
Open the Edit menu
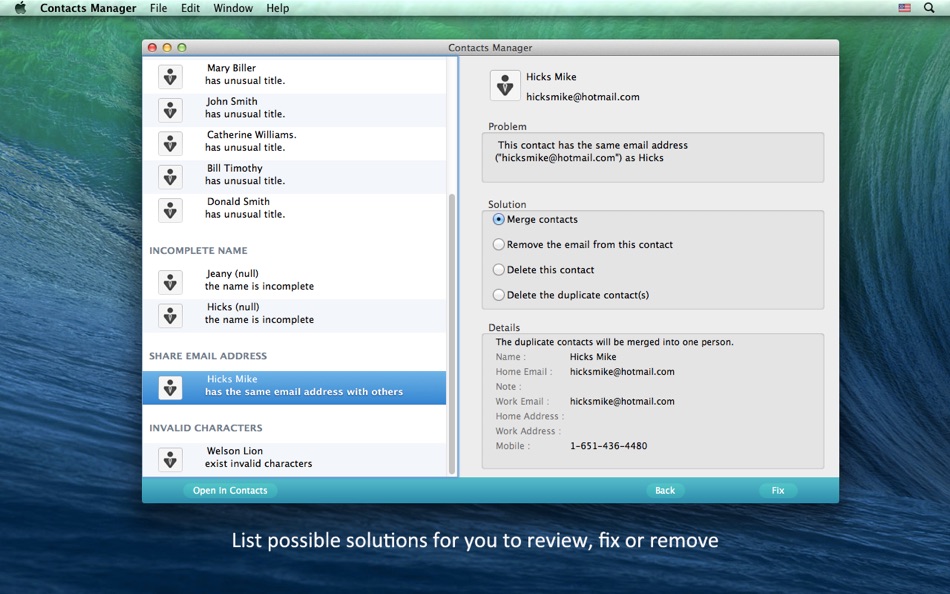pos(190,8)
